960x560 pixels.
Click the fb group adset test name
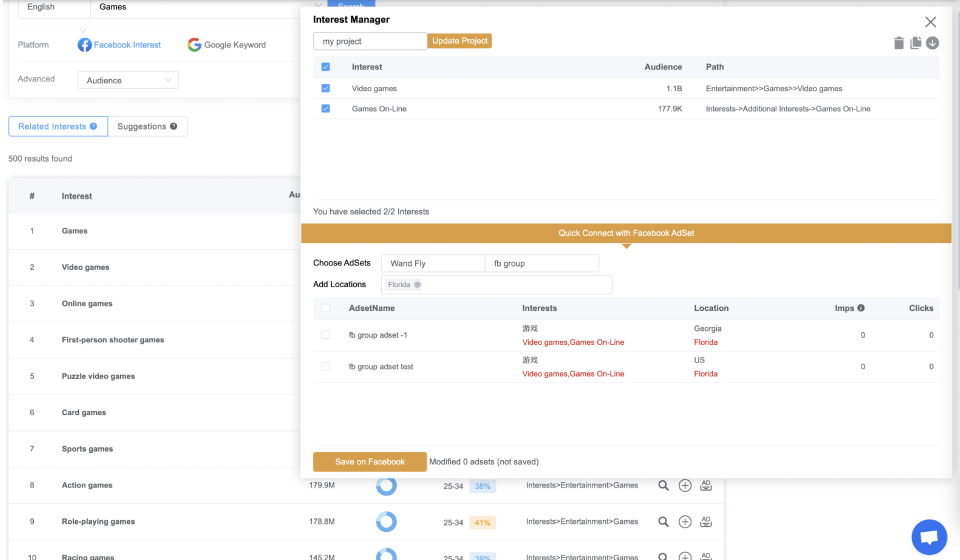point(381,367)
